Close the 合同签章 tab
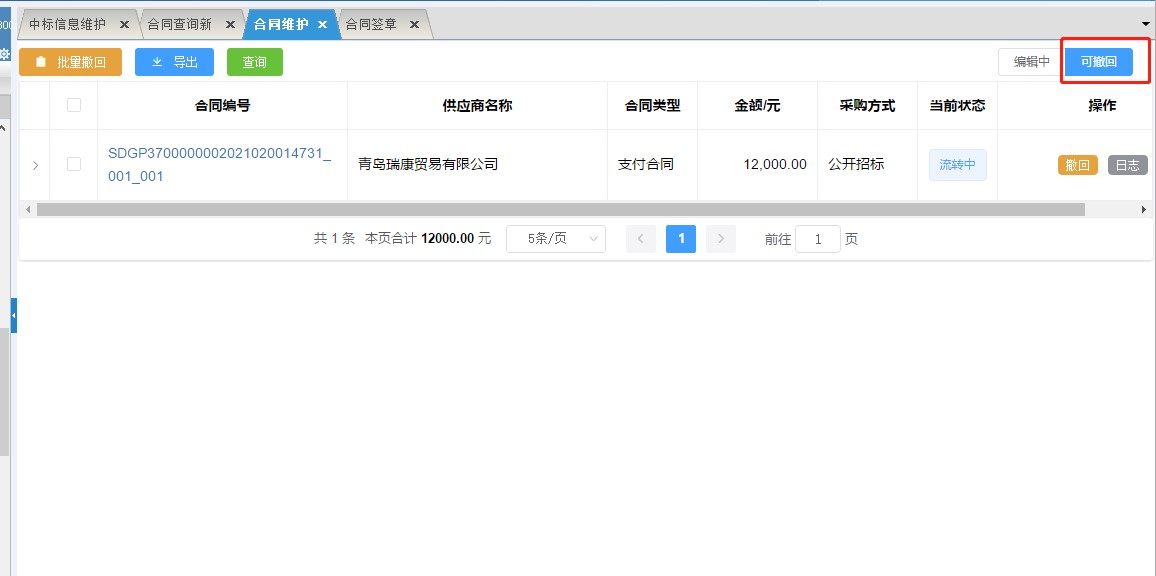The image size is (1156, 576). click(x=414, y=24)
